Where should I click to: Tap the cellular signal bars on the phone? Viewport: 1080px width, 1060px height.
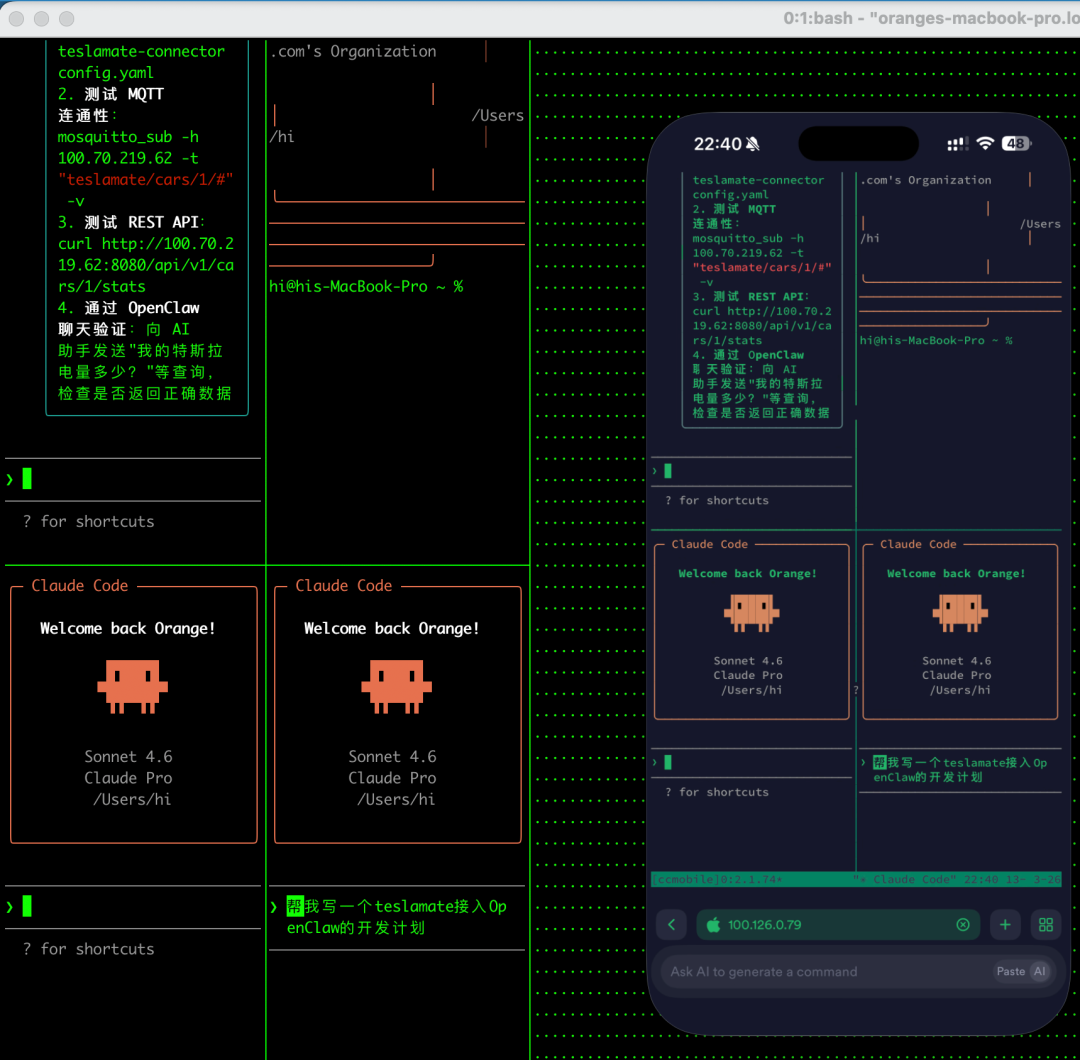tap(957, 143)
